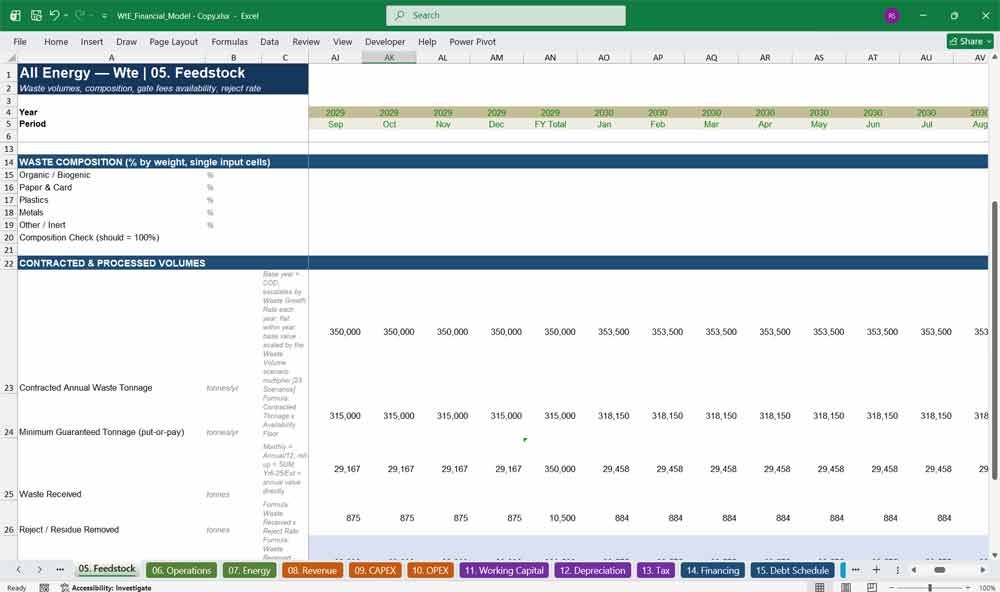Switch to the 06. Operations sheet tab
1000x592 pixels.
click(x=181, y=570)
